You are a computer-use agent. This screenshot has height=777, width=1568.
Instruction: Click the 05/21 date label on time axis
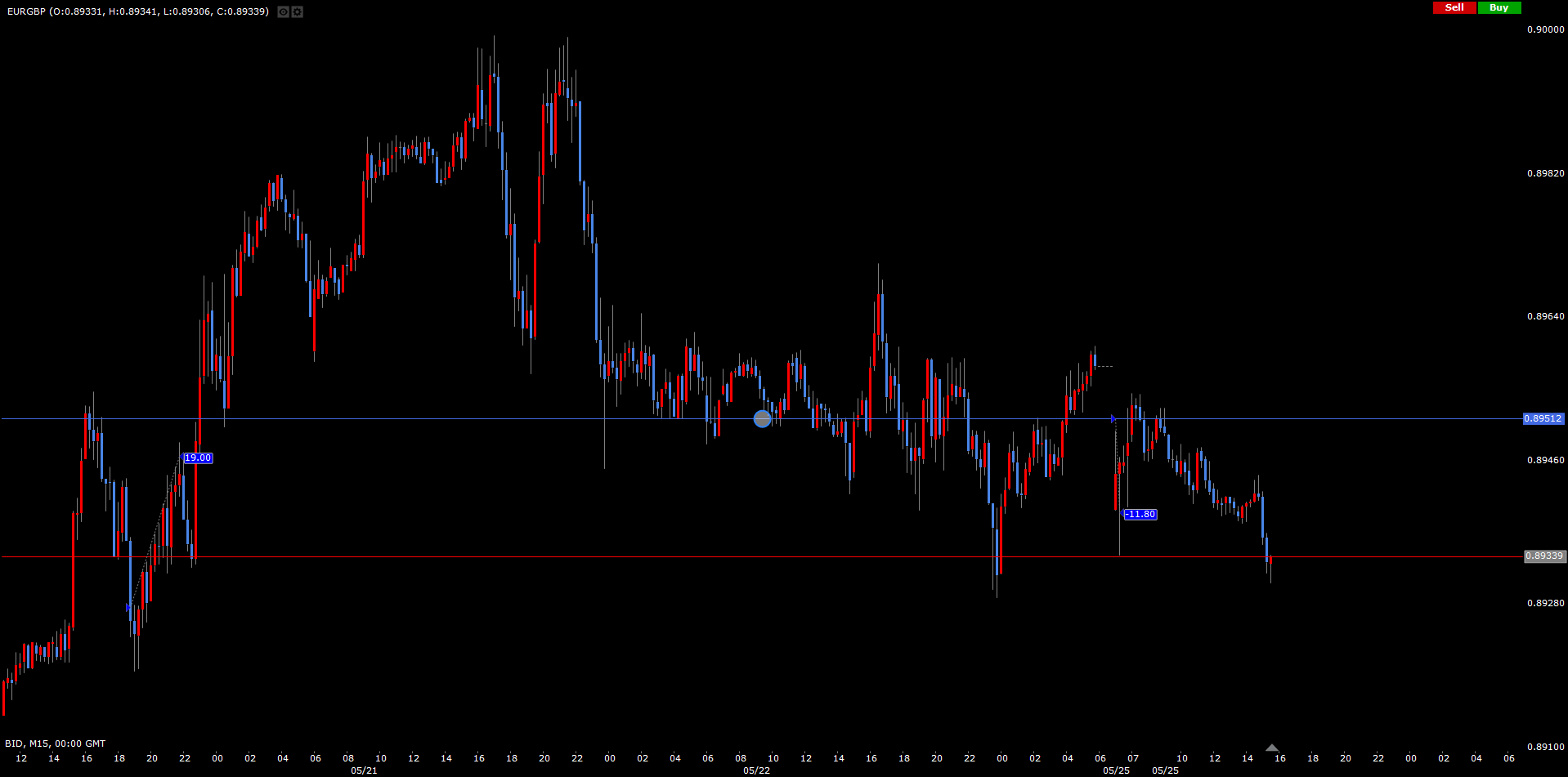click(364, 770)
